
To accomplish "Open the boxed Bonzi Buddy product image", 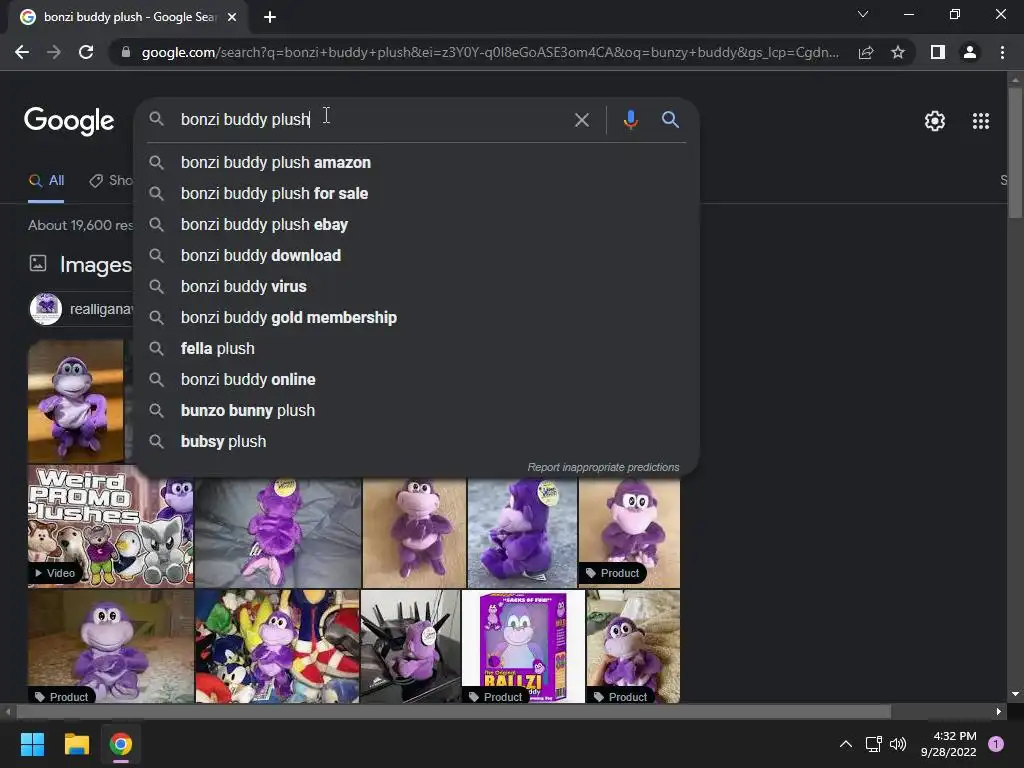I will click(523, 647).
